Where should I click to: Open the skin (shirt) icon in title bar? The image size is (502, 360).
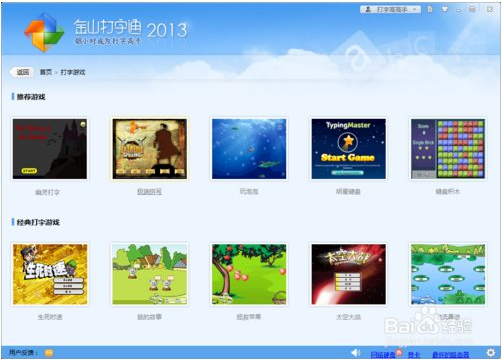tap(445, 9)
